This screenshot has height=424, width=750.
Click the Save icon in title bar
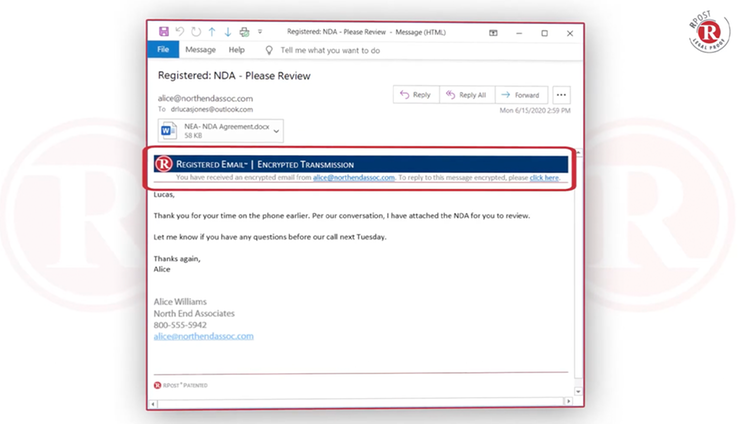(x=164, y=32)
